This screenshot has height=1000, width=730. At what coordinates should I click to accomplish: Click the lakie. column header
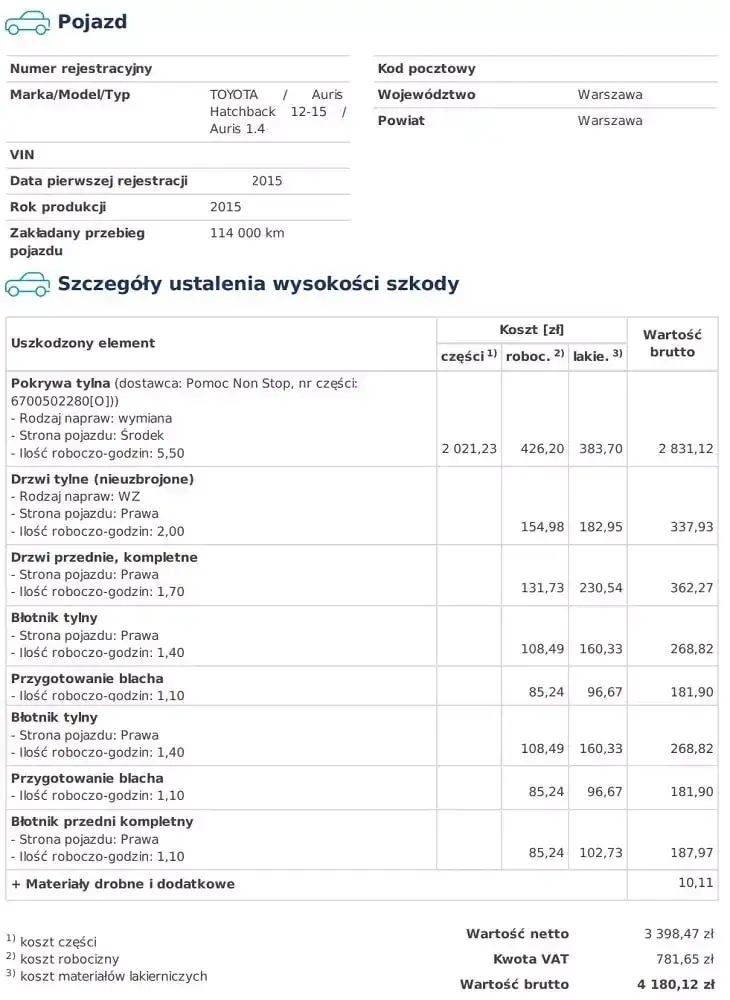point(597,356)
